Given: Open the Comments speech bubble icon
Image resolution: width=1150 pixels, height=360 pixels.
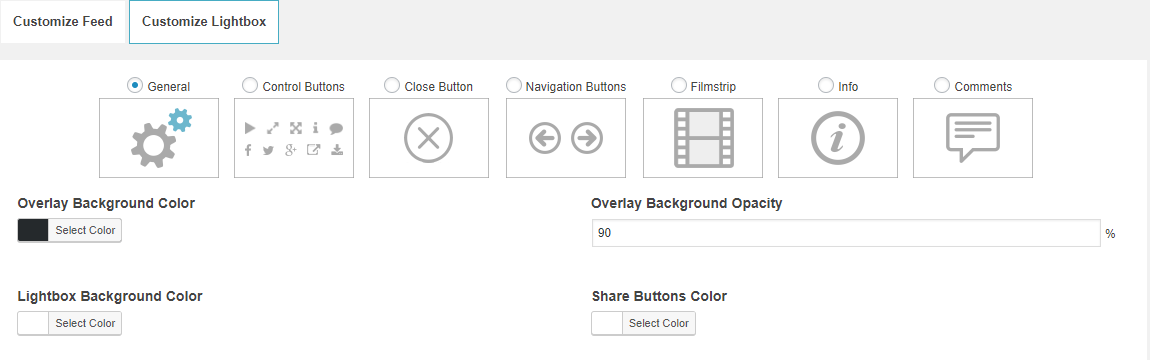Looking at the screenshot, I should 973,138.
